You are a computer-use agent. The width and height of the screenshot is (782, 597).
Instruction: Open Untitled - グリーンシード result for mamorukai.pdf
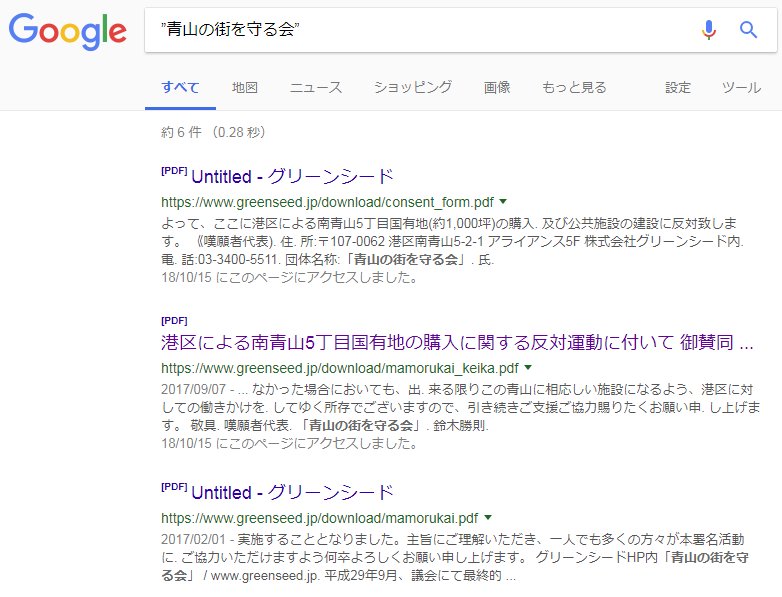coord(292,492)
